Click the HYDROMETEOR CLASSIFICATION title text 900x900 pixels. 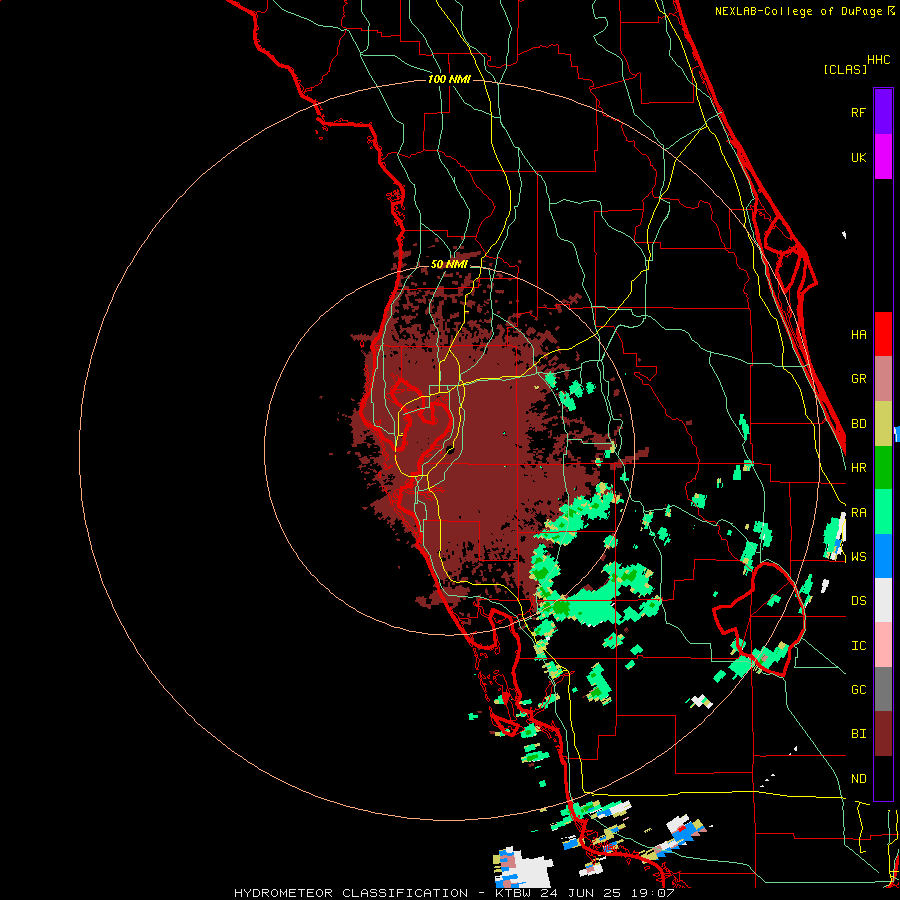351,893
